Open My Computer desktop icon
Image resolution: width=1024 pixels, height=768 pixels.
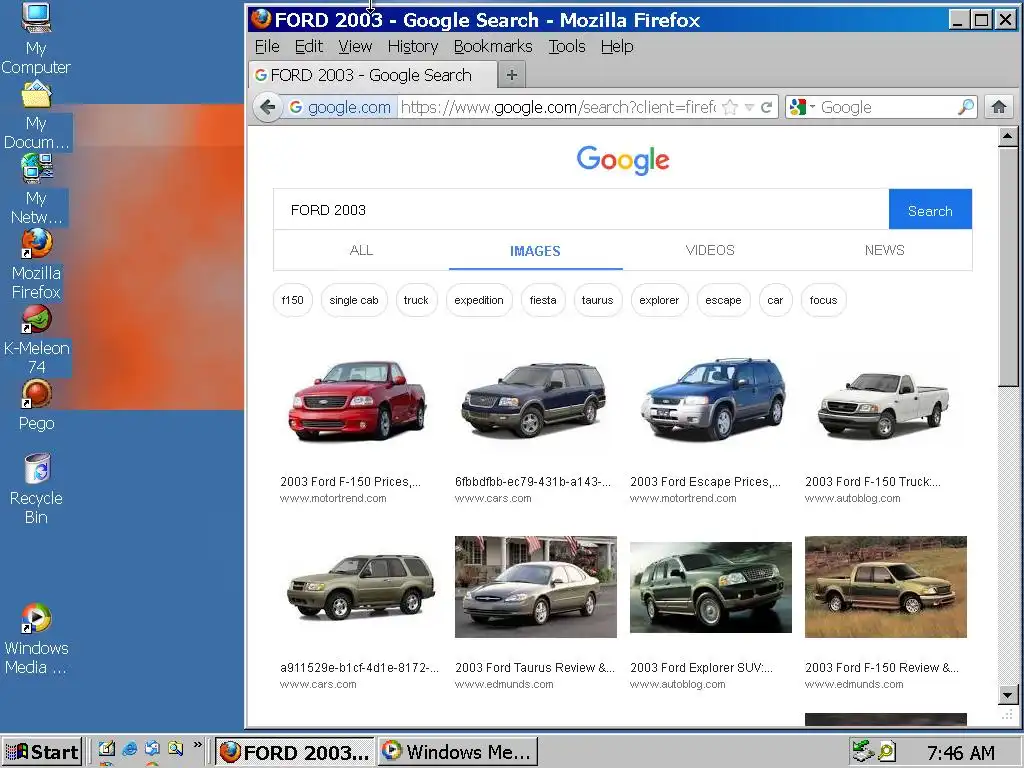(x=36, y=39)
